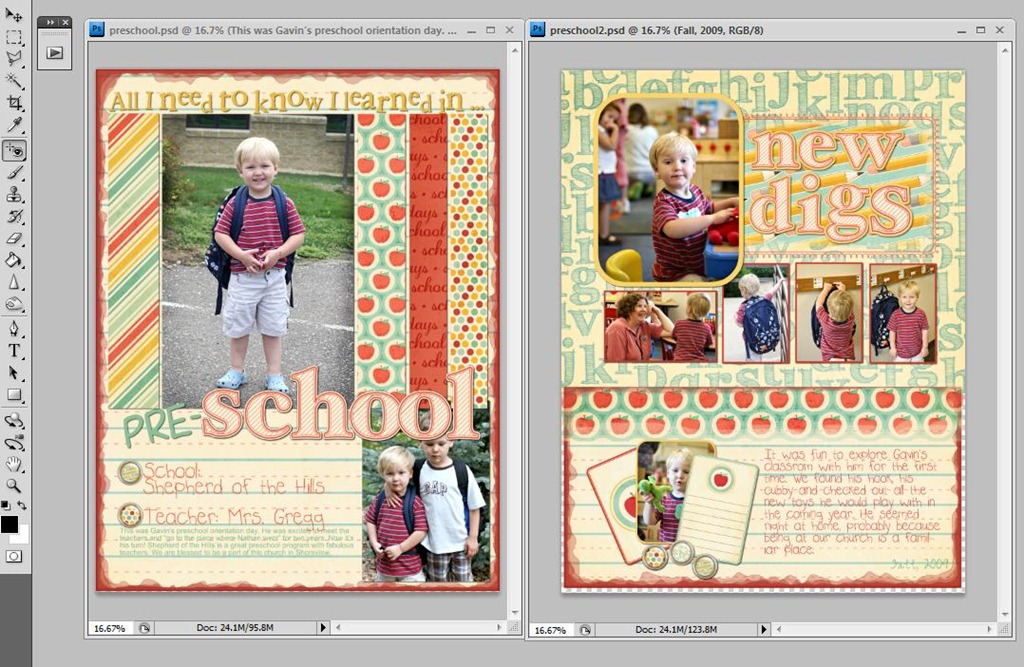Screen dimensions: 1024x667
Task: Click vertical scrollbar down arrow in preschool2.psd
Action: (x=1004, y=615)
